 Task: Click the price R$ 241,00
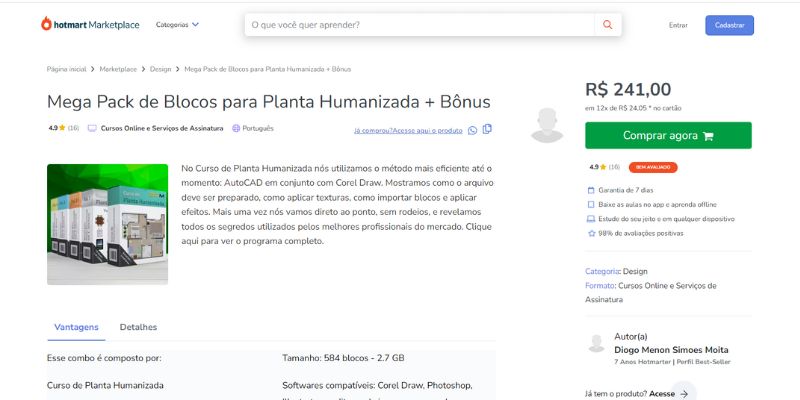628,89
